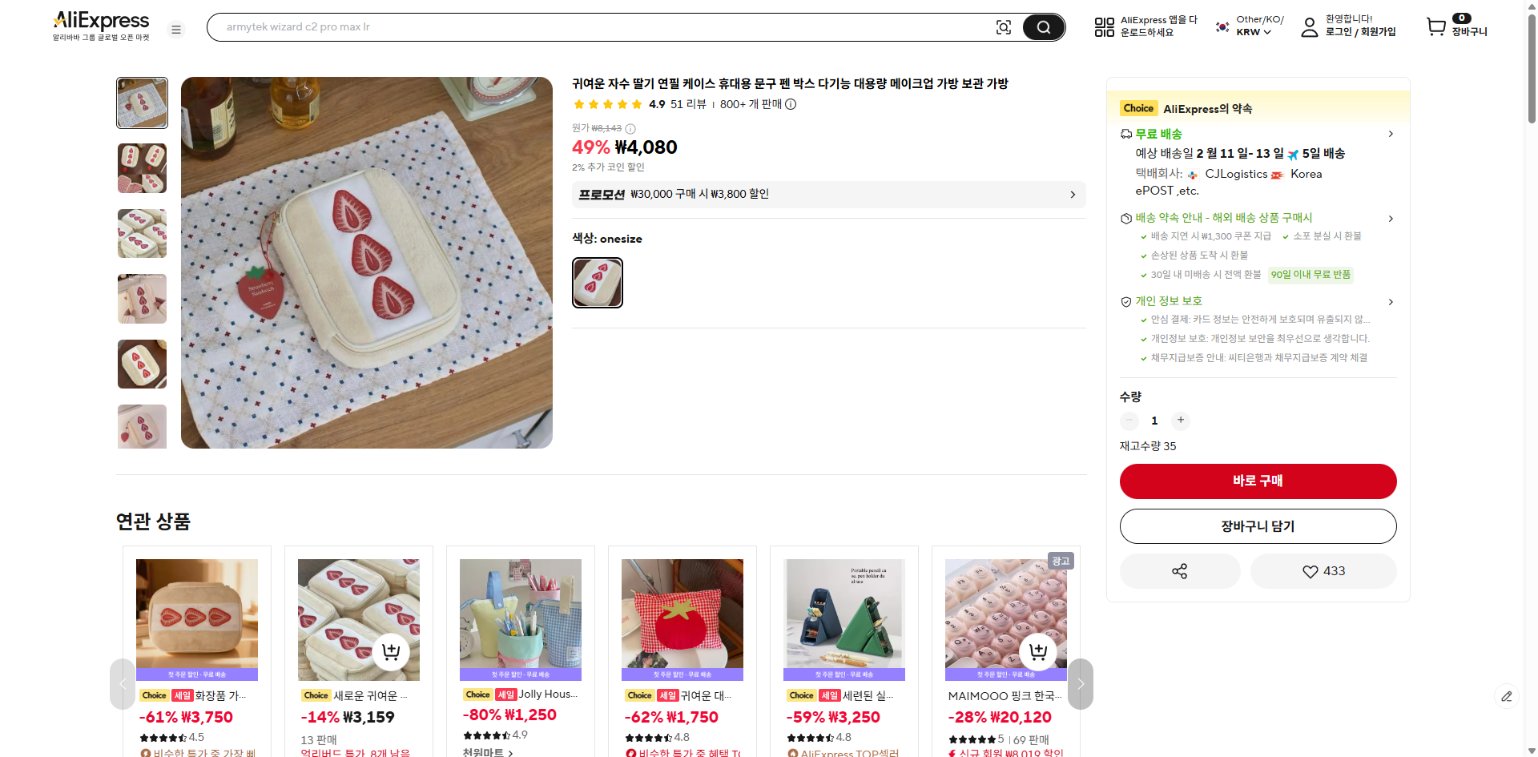Click the AliExpress app download QR icon
Screen dimensions: 1538x757
click(1102, 27)
